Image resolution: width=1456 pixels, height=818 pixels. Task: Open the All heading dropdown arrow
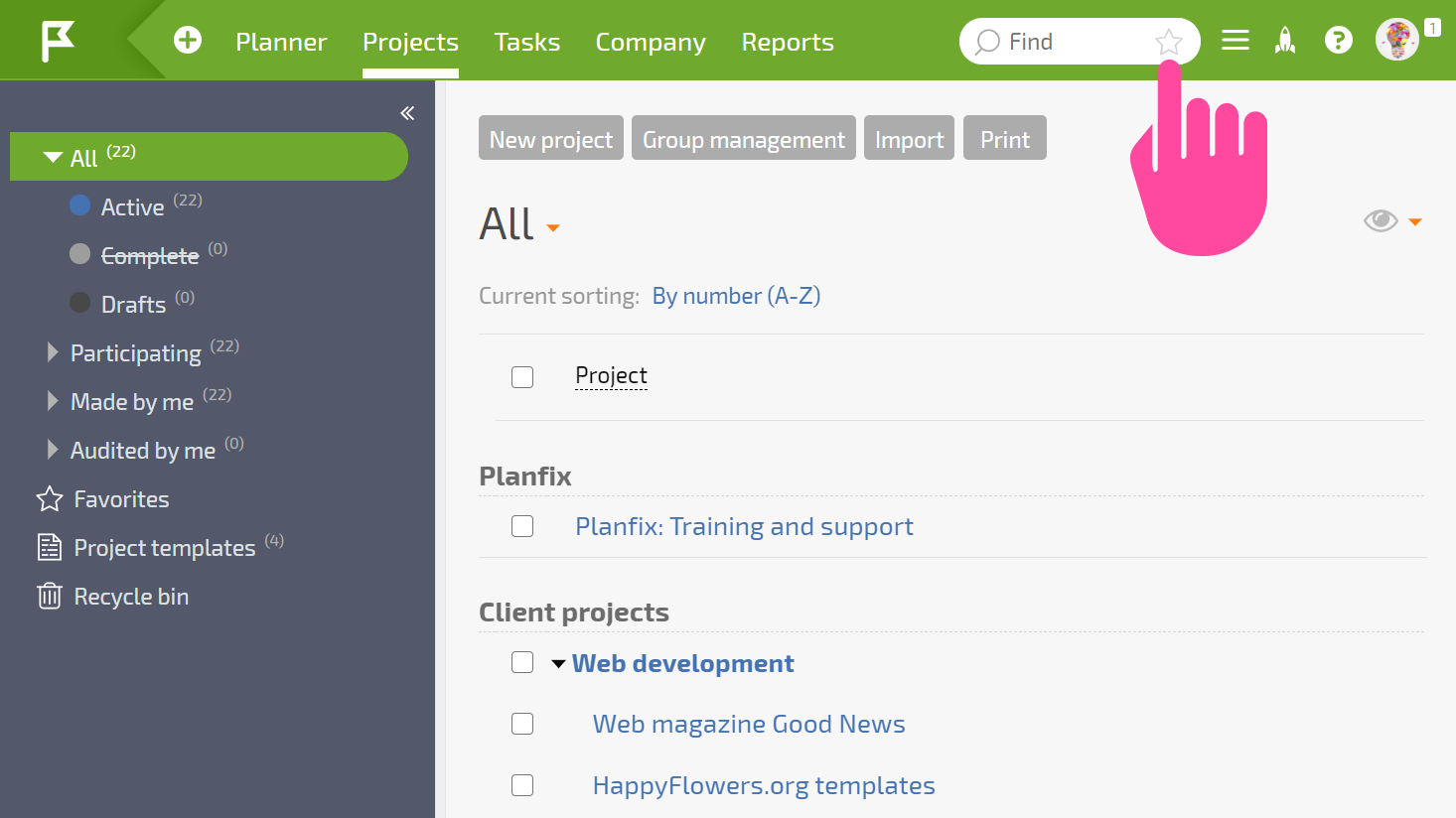[553, 228]
